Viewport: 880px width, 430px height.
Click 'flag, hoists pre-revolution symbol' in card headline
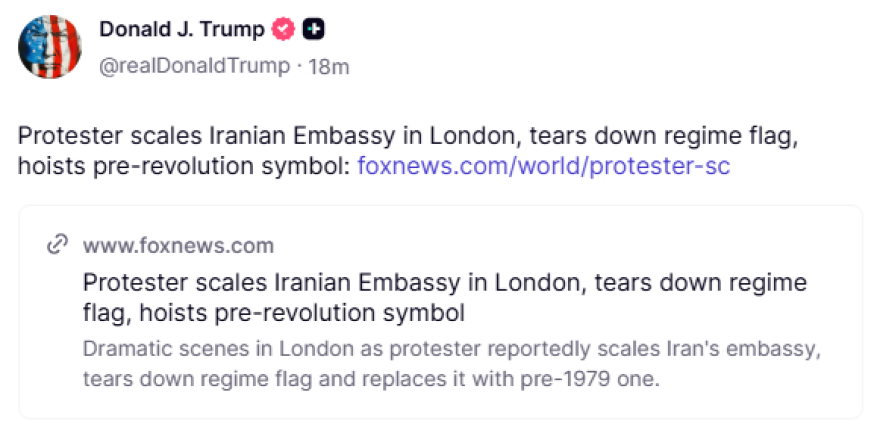274,314
